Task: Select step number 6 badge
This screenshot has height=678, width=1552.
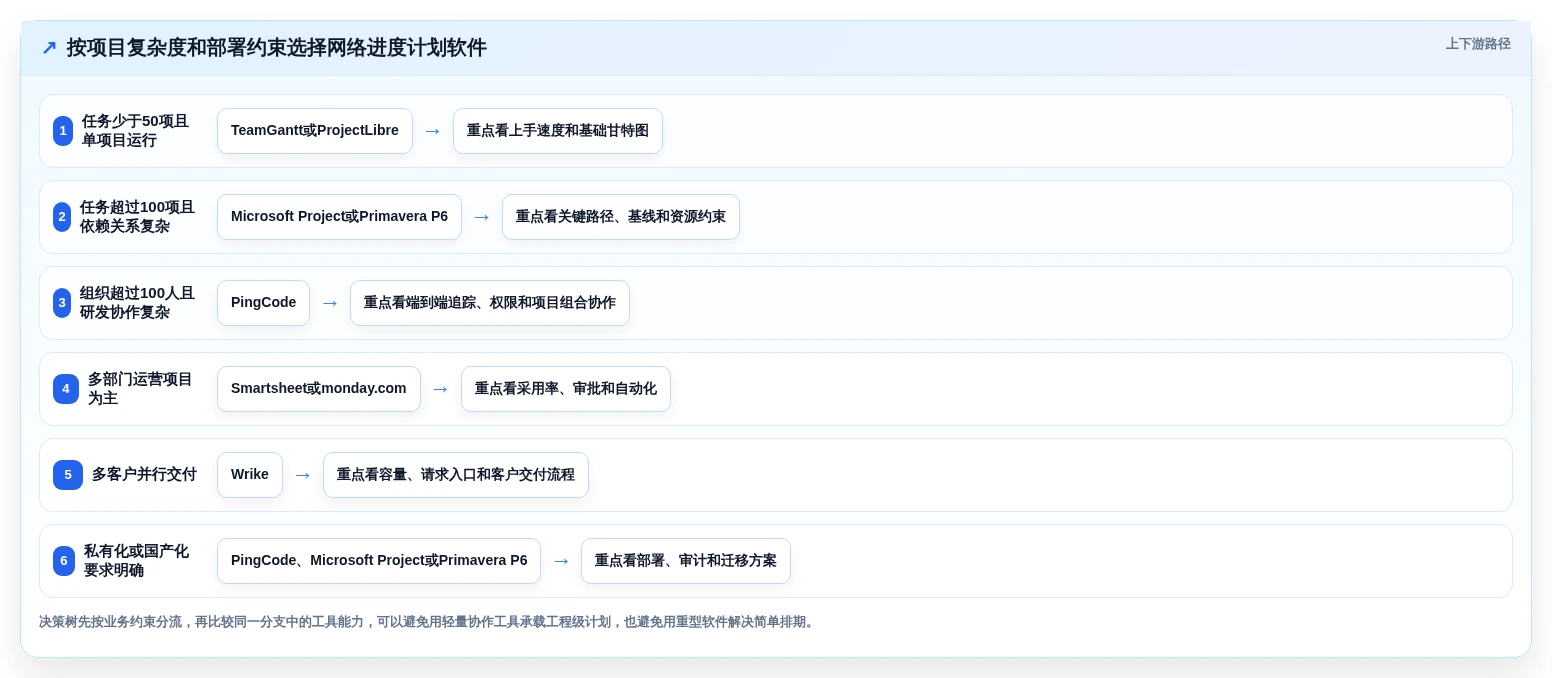Action: tap(64, 561)
